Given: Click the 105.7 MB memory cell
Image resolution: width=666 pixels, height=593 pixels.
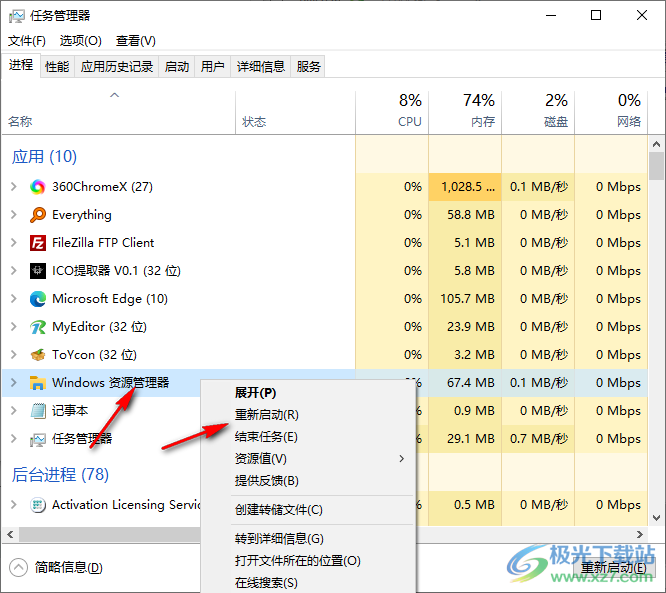Looking at the screenshot, I should pos(465,299).
